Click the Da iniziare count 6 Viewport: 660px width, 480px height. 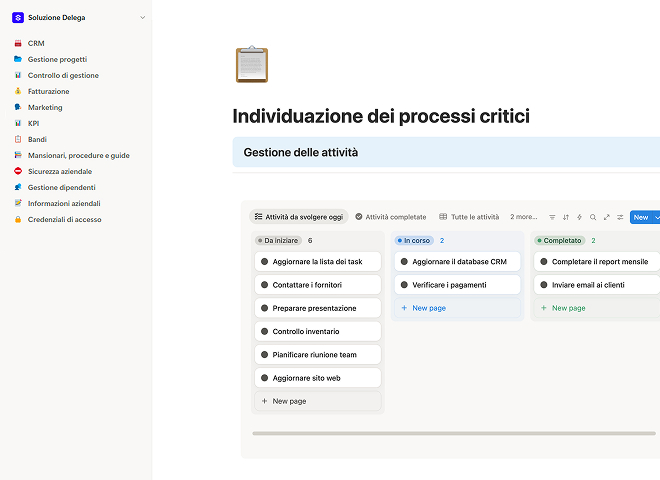(310, 240)
